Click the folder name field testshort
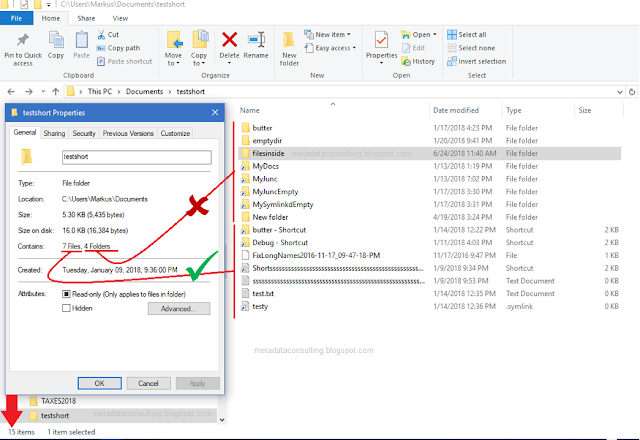 pos(137,157)
